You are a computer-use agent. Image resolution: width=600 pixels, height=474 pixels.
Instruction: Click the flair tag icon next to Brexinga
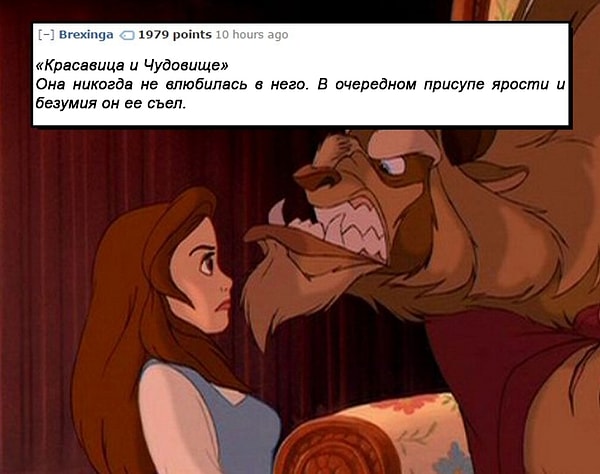click(127, 36)
